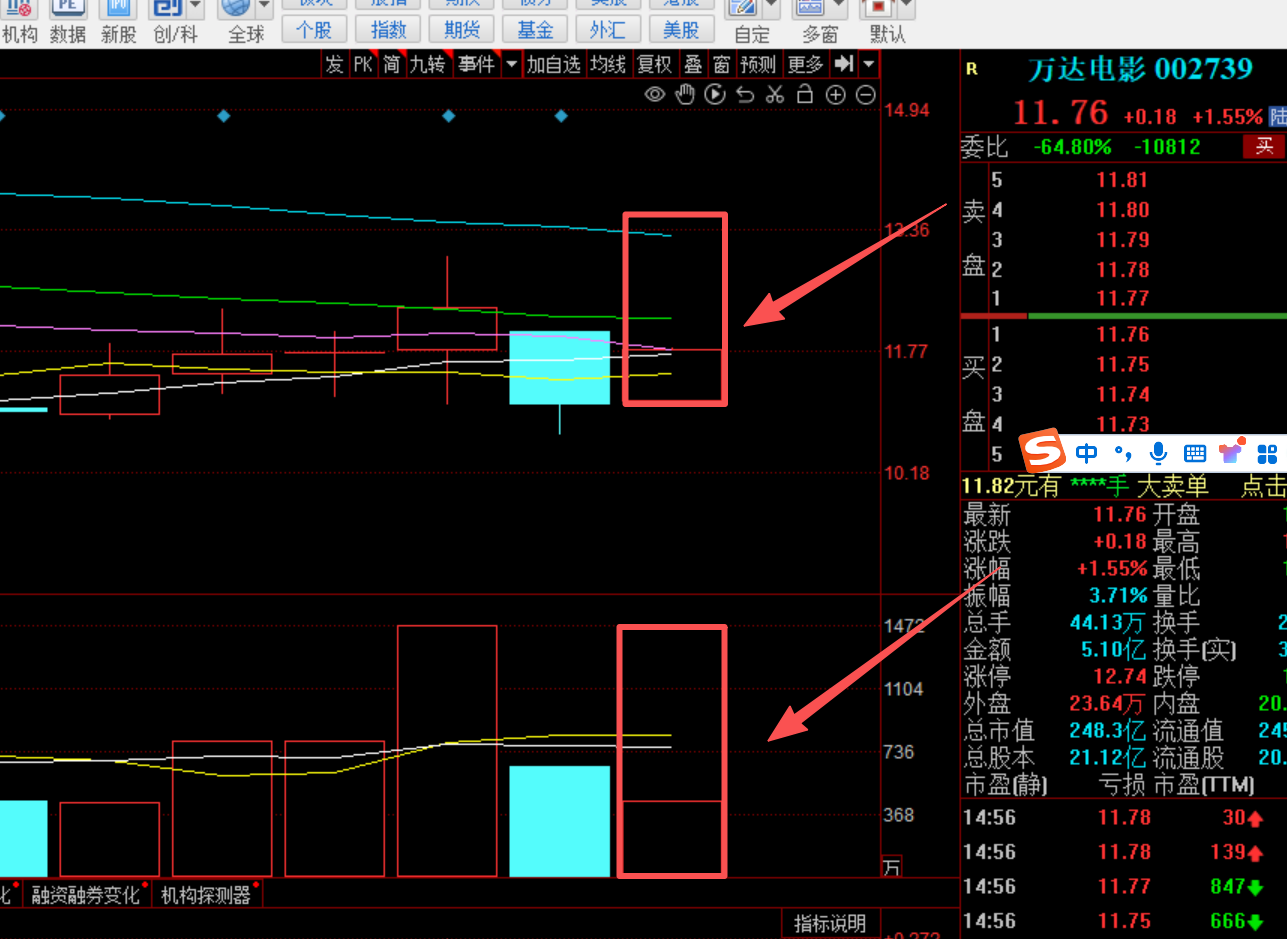
Task: Click the tallest red volume bar
Action: point(447,751)
